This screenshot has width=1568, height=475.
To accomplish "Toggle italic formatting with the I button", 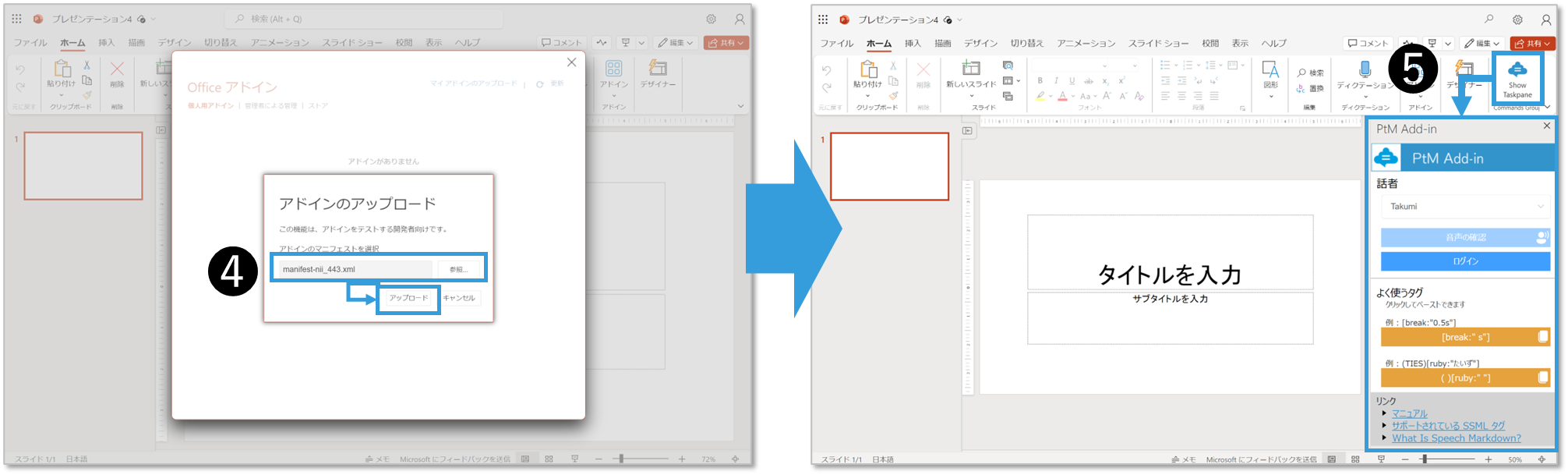I will 1056,81.
